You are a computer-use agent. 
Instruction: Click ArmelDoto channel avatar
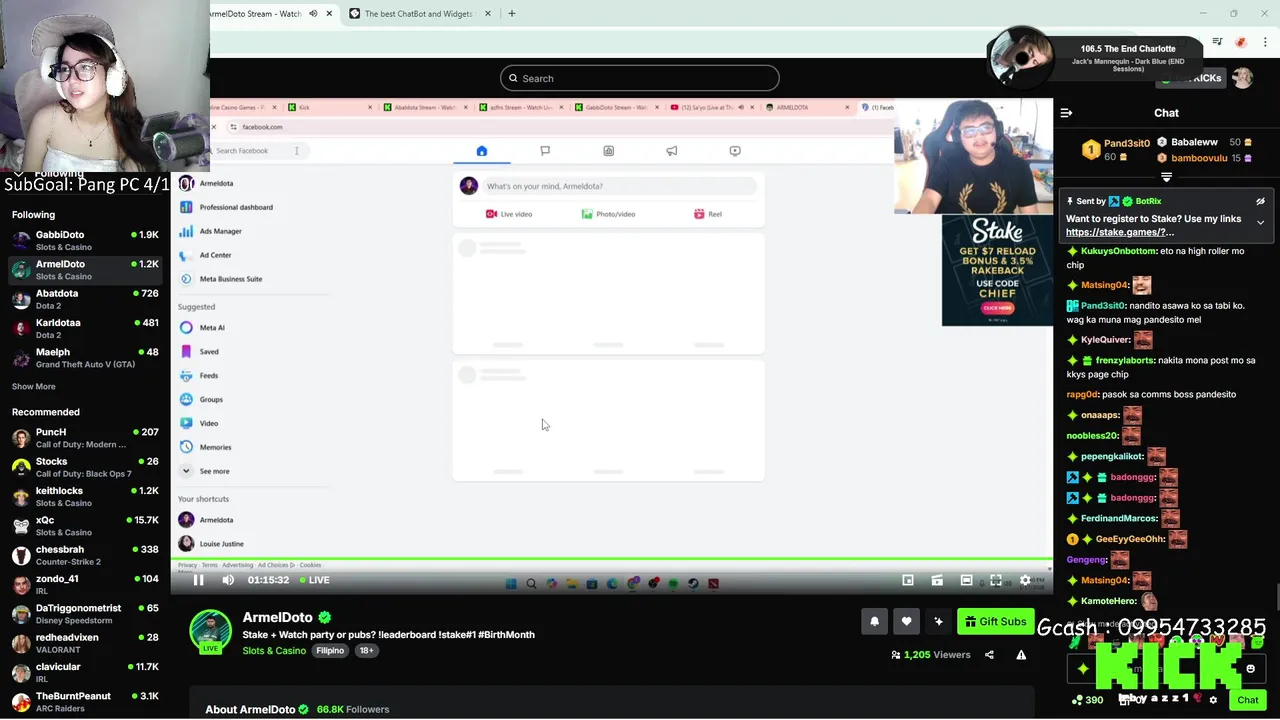click(211, 631)
